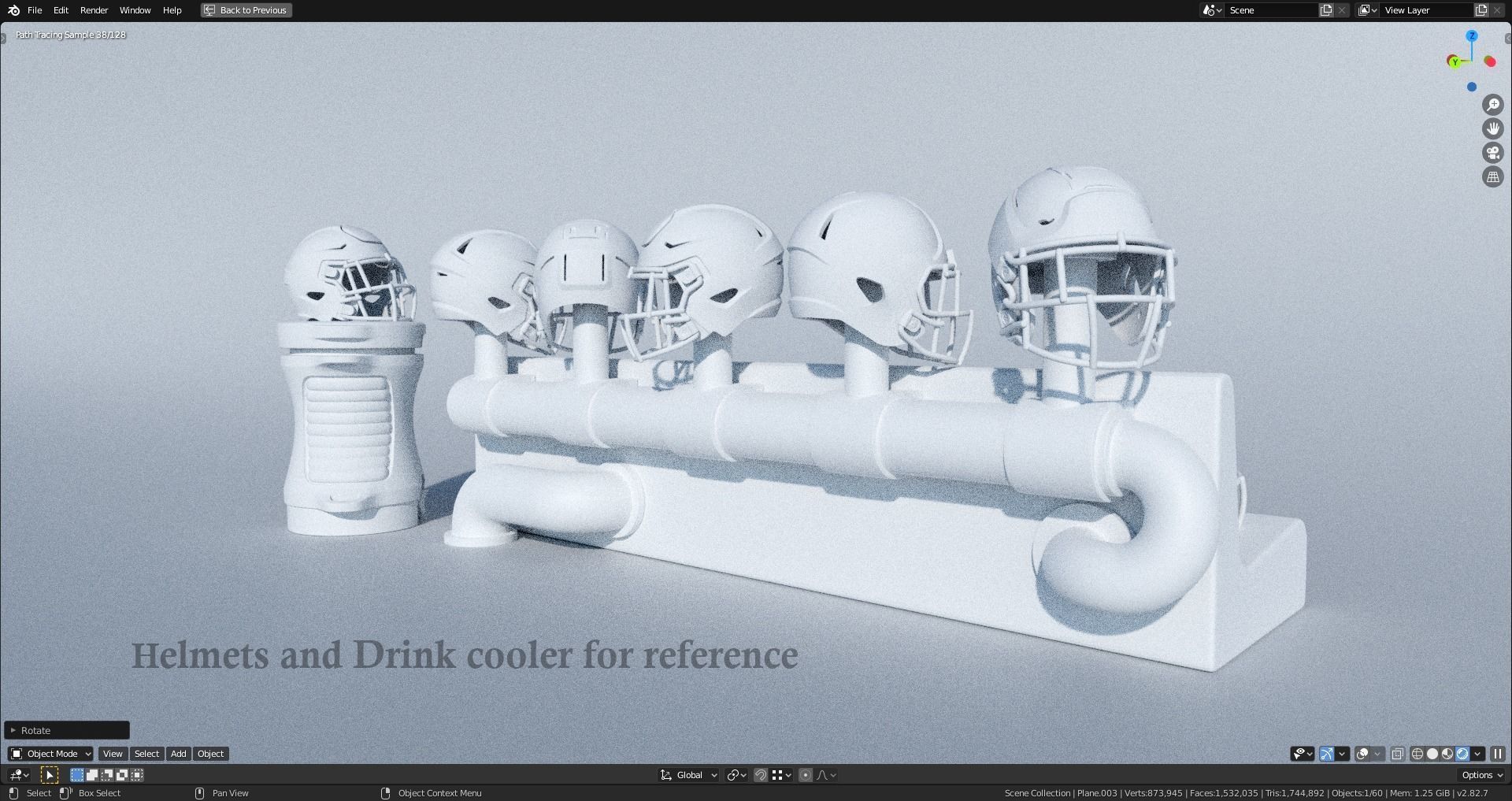This screenshot has width=1512, height=801.
Task: Expand the Rotate operator panel
Action: tap(67, 730)
